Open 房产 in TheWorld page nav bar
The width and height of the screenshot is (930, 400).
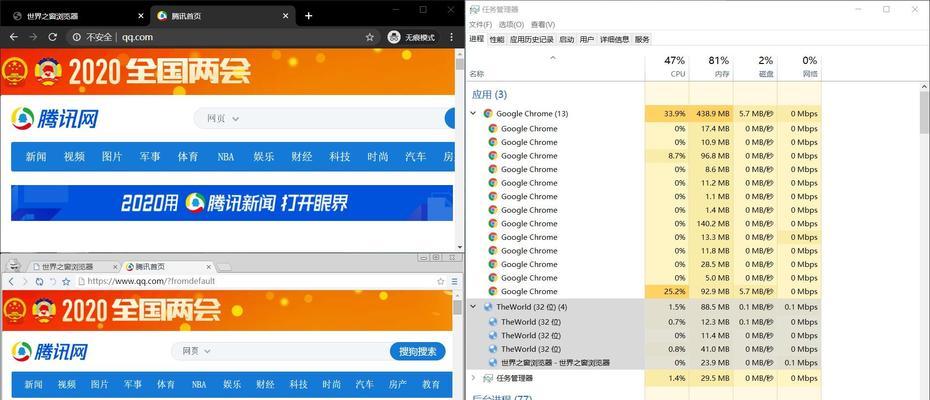pos(398,385)
